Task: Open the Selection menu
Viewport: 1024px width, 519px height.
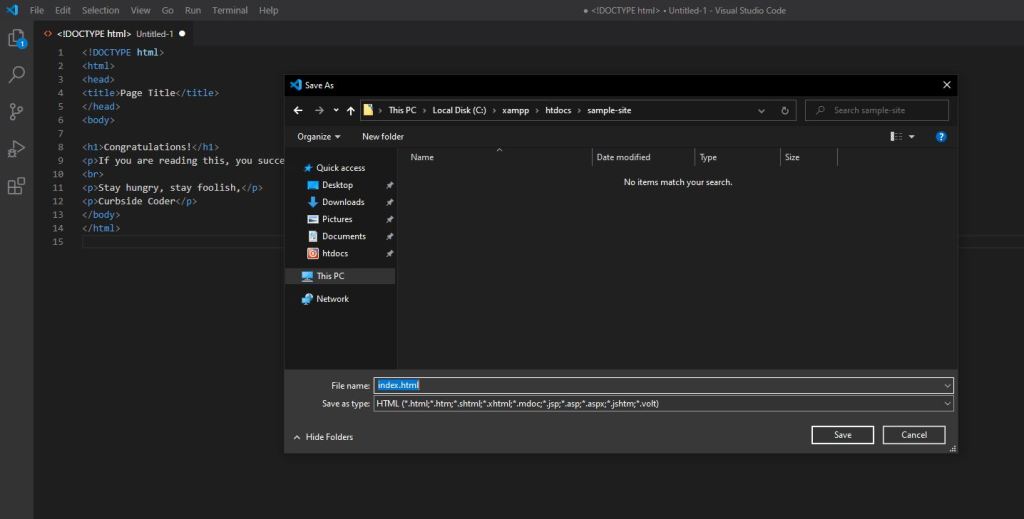Action: [x=100, y=10]
